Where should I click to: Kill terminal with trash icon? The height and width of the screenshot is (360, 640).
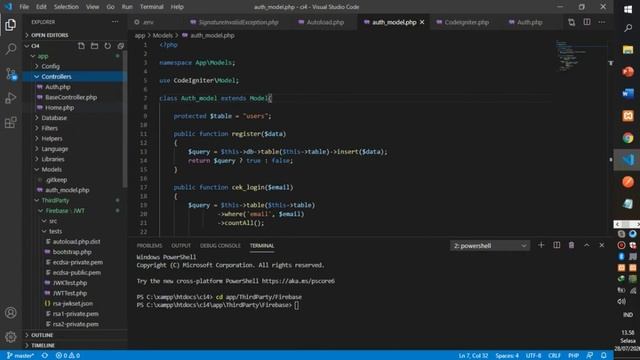(571, 245)
